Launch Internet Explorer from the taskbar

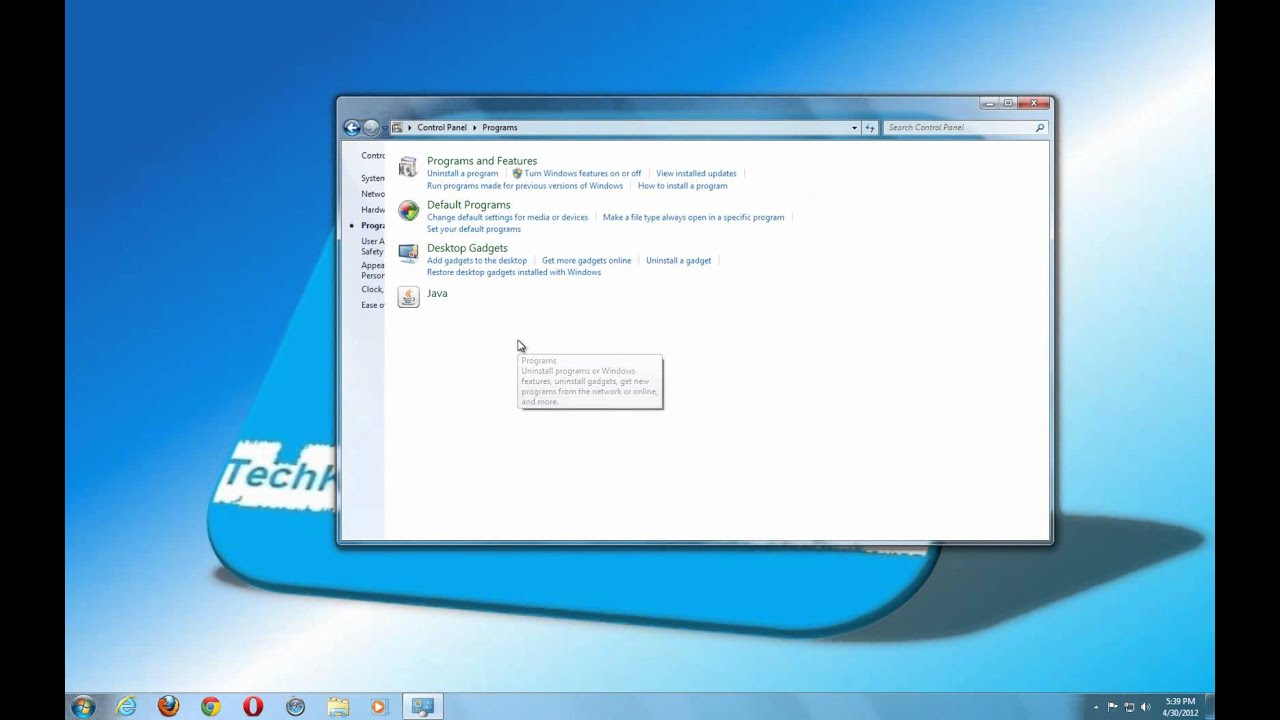[x=126, y=706]
